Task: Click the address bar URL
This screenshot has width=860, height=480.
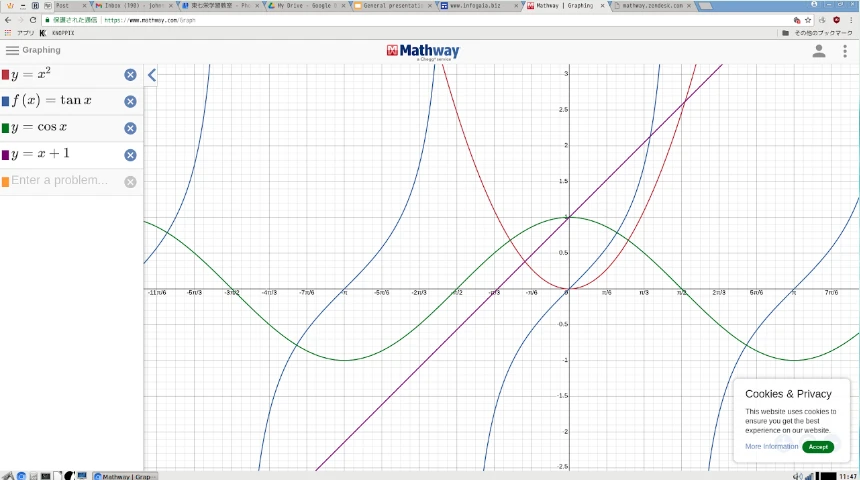Action: [x=150, y=20]
